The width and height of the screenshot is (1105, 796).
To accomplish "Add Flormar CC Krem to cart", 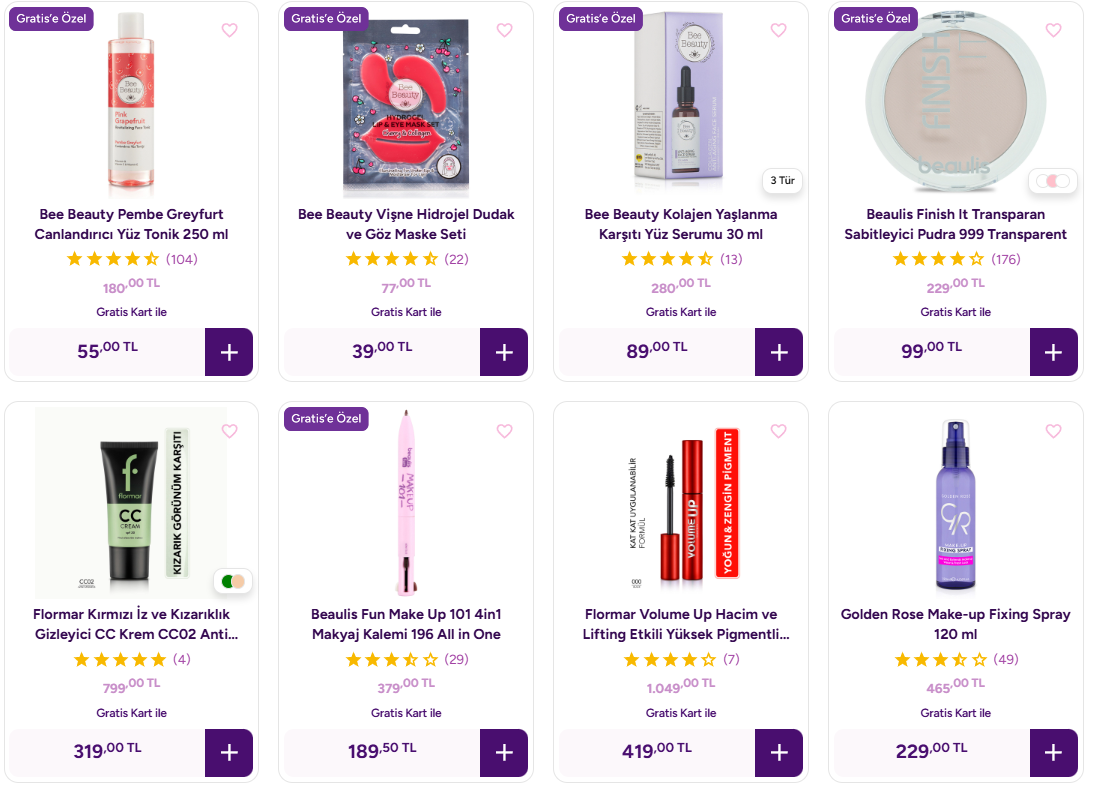I will pos(229,753).
